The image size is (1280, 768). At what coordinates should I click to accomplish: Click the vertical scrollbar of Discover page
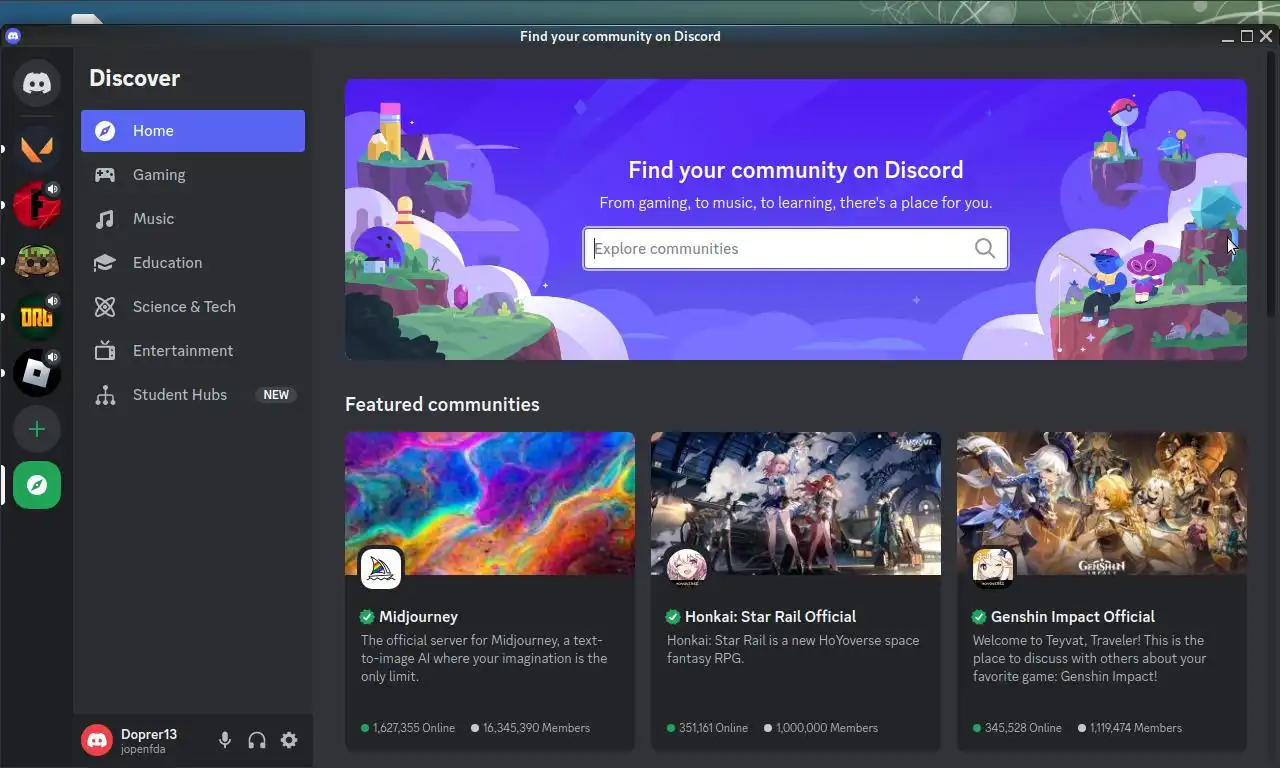[1272, 185]
